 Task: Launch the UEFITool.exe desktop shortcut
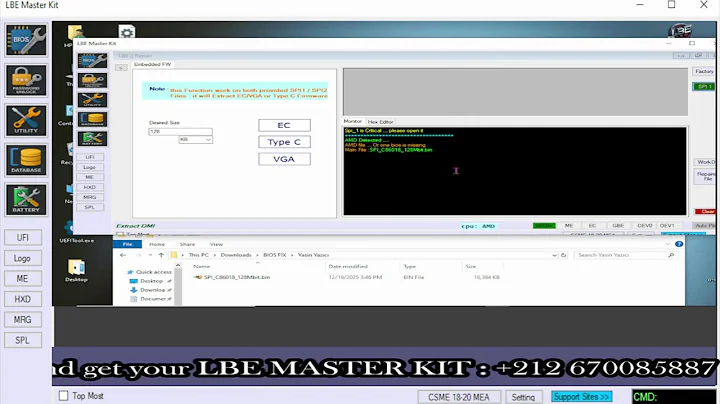click(x=76, y=232)
